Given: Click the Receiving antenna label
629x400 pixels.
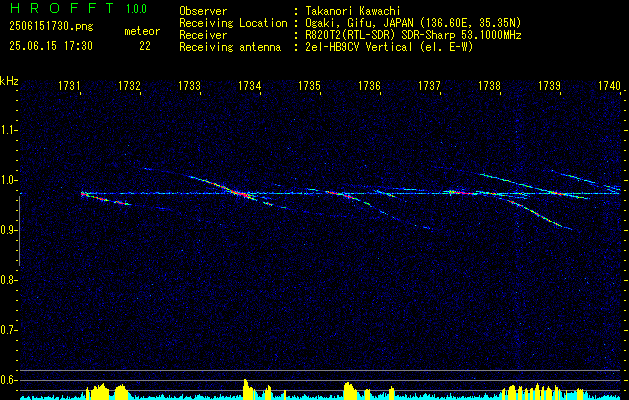Looking at the screenshot, I should pos(230,47).
